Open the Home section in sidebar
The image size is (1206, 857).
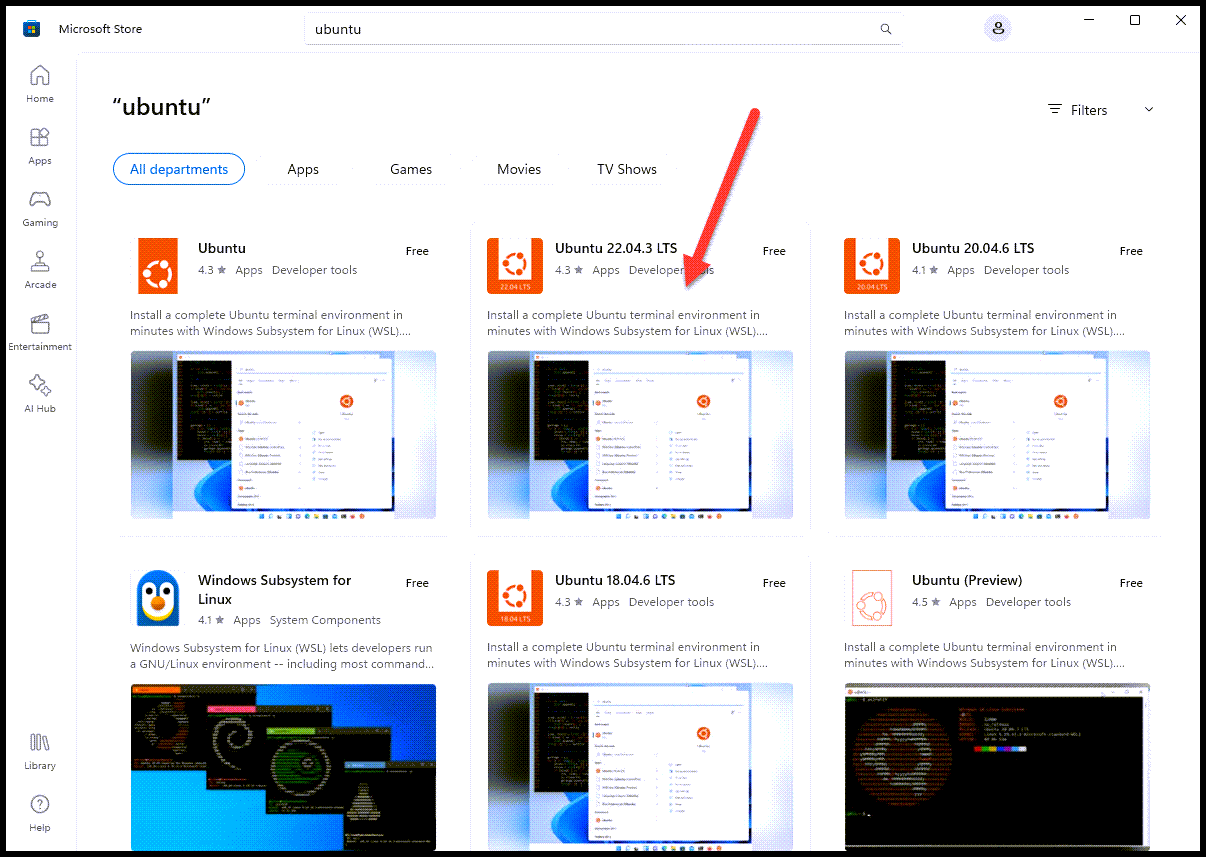(40, 84)
